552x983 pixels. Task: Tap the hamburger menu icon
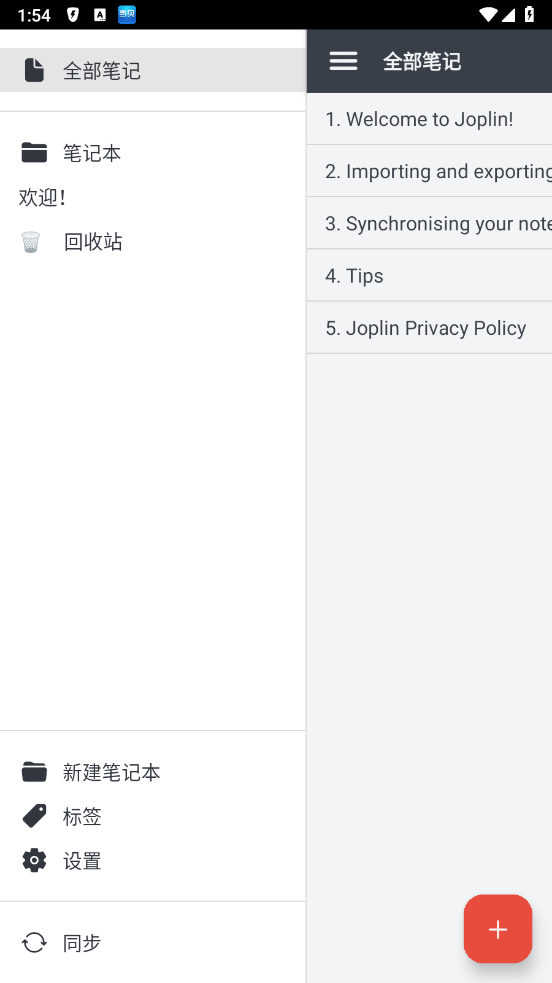tap(343, 61)
